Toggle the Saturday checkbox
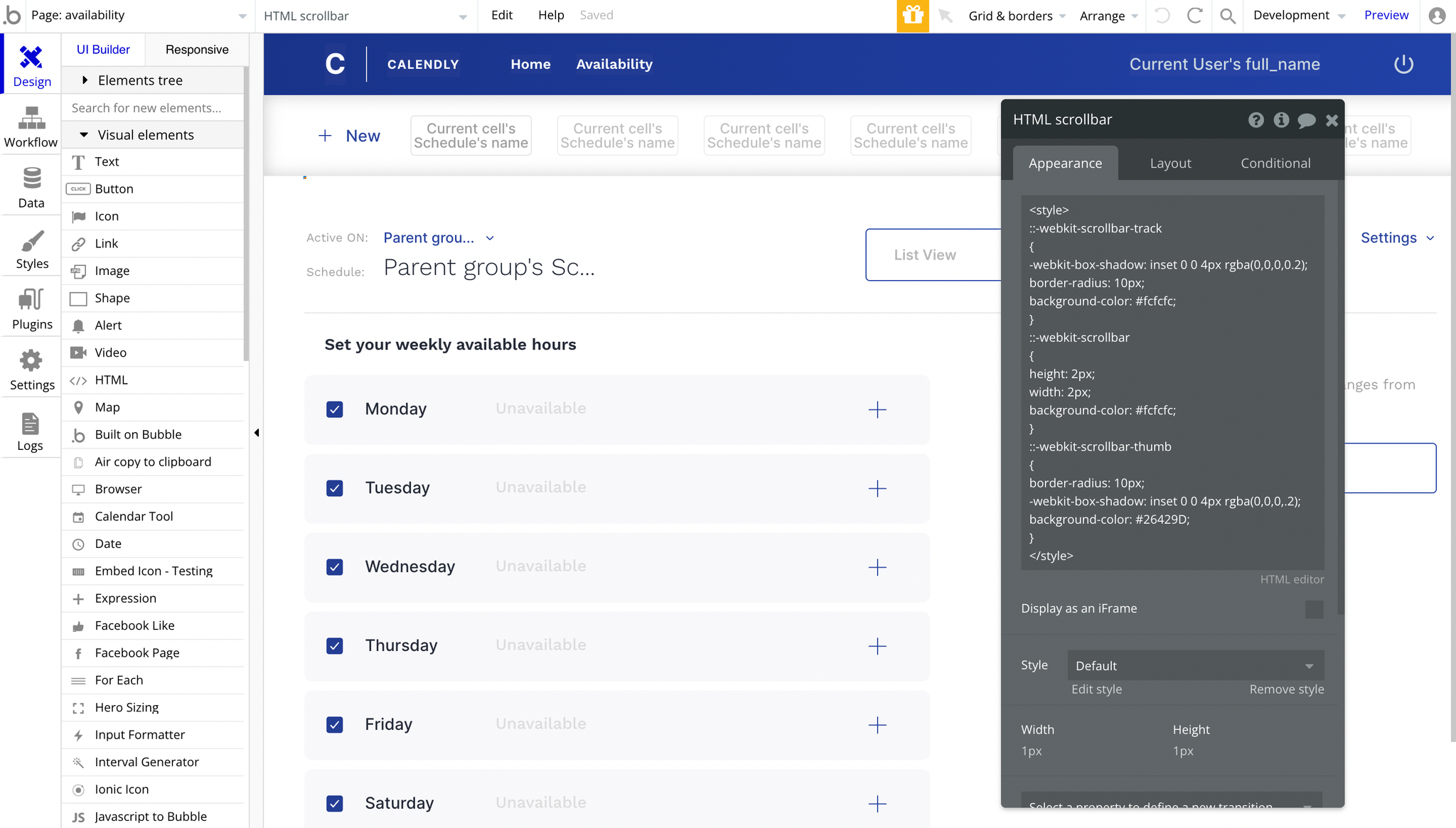The height and width of the screenshot is (828, 1456). [x=335, y=804]
